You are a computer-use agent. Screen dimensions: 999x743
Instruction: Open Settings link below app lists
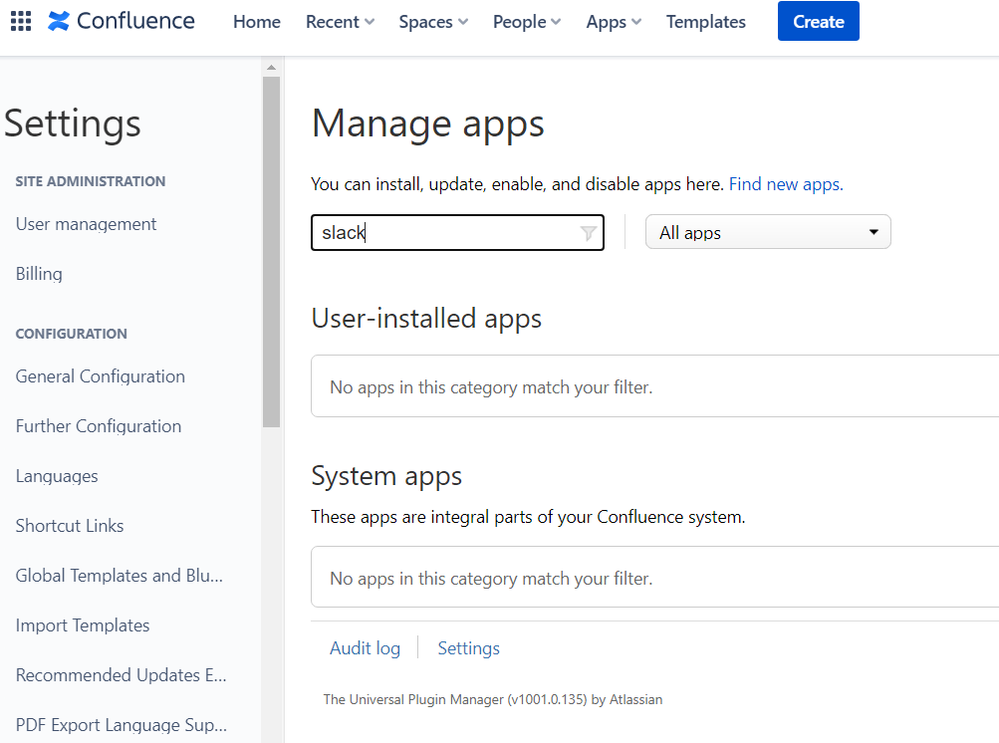click(468, 648)
